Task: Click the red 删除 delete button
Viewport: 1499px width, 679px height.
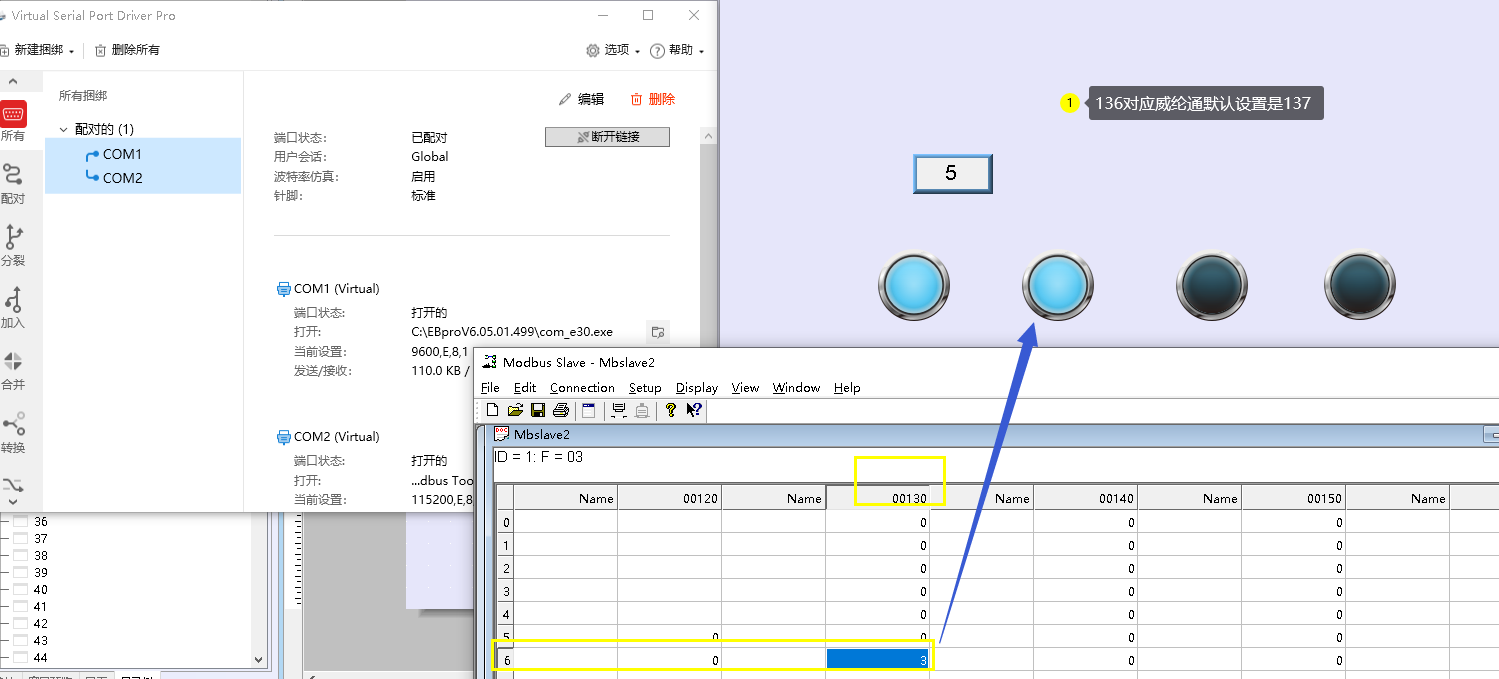Action: coord(652,99)
